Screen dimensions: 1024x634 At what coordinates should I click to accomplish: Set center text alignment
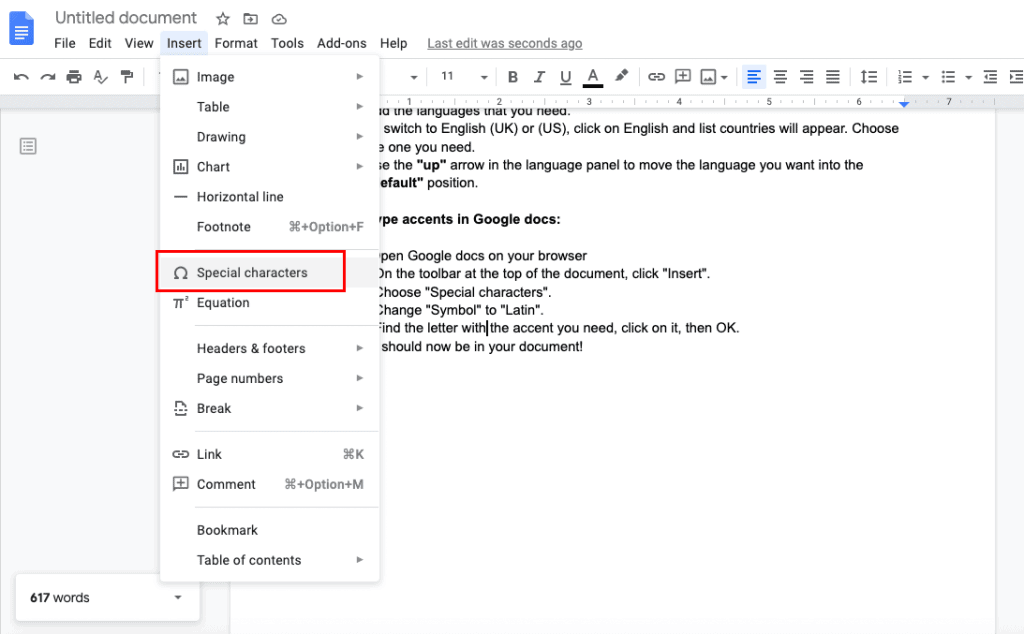pos(780,77)
